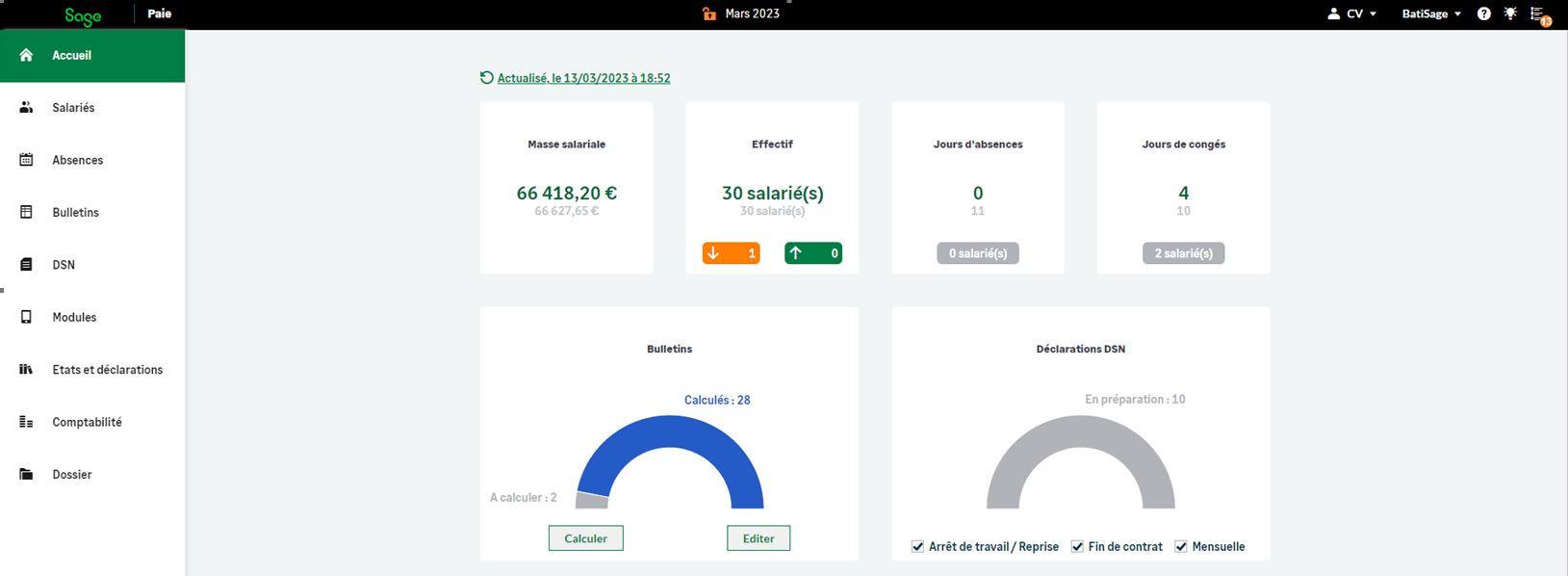Screen dimensions: 1568x576
Task: Open the Salariés section
Action: click(92, 108)
